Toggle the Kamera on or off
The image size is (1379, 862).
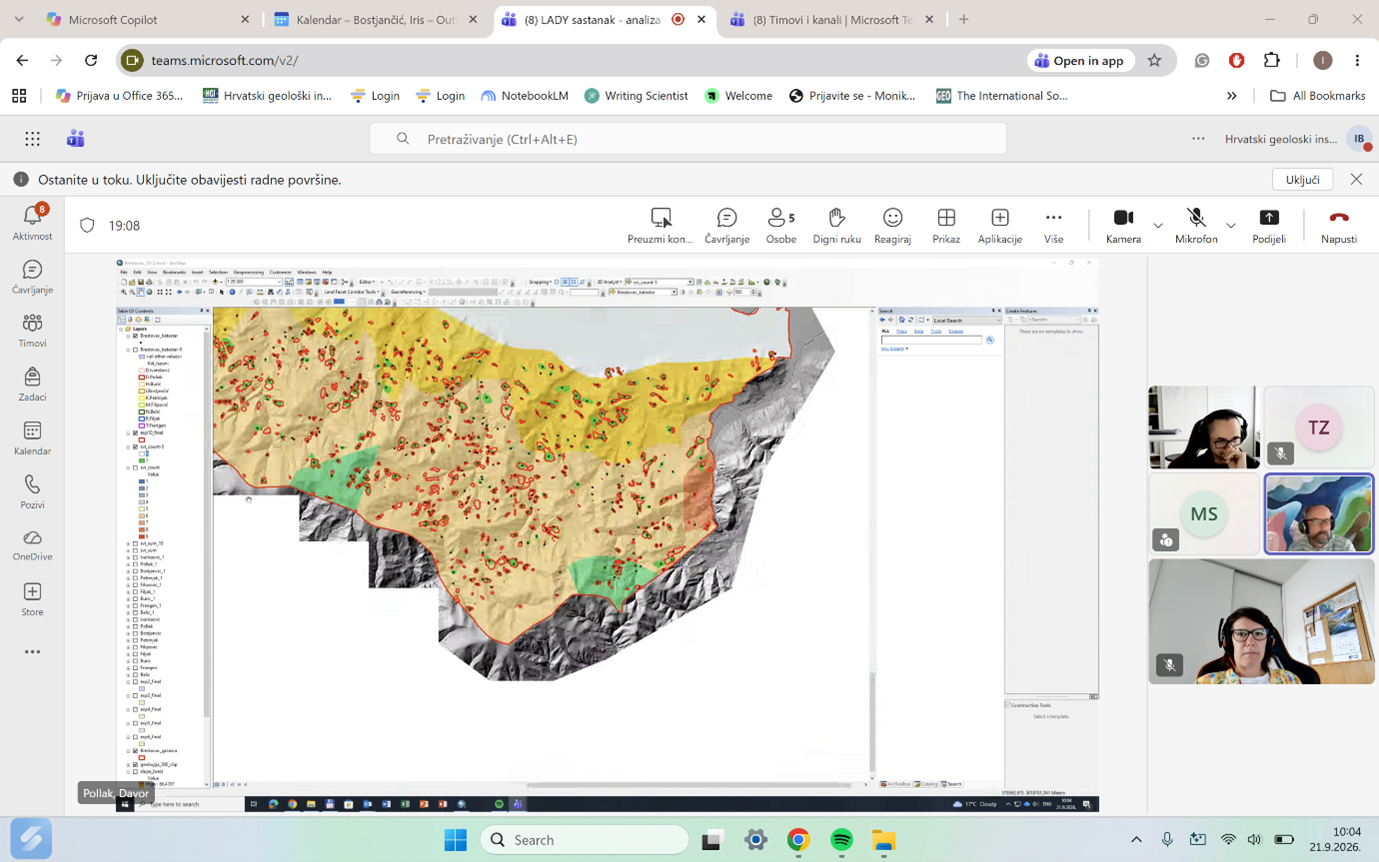(x=1123, y=225)
